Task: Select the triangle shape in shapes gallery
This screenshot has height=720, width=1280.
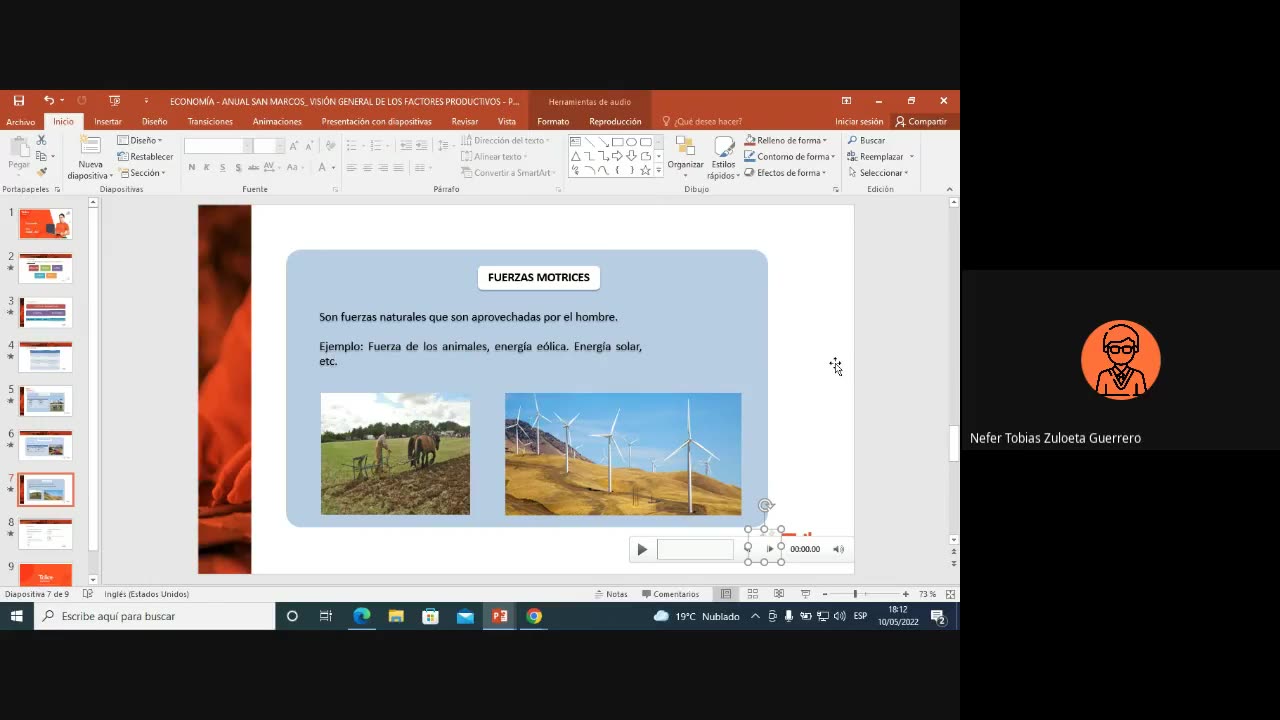Action: point(576,156)
